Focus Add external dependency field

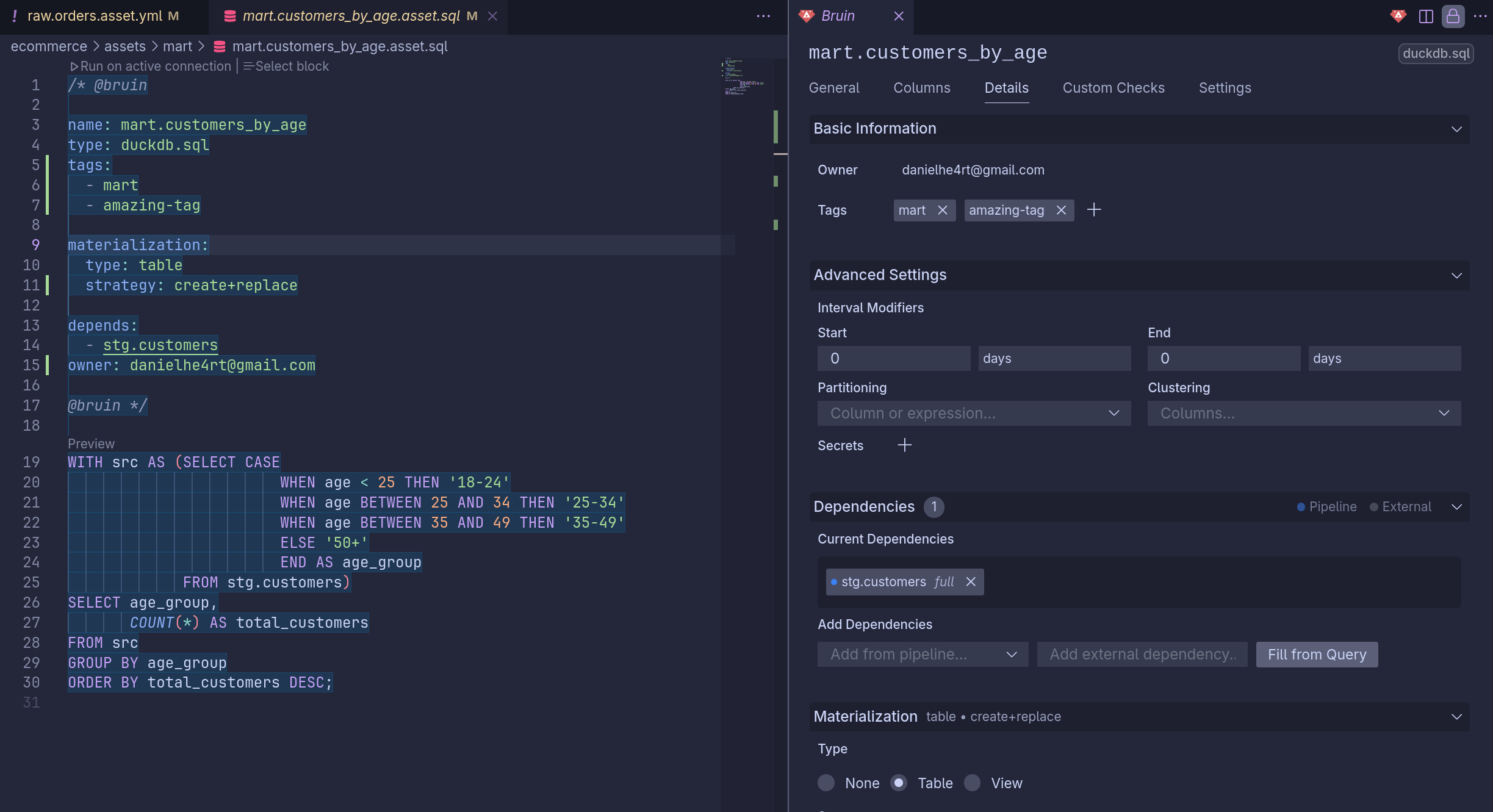tap(1142, 655)
